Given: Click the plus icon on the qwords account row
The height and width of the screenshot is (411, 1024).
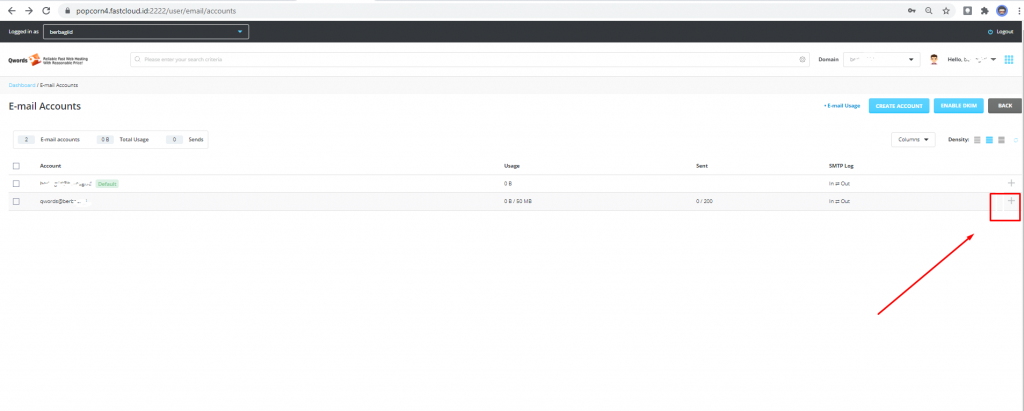Looking at the screenshot, I should 1011,201.
